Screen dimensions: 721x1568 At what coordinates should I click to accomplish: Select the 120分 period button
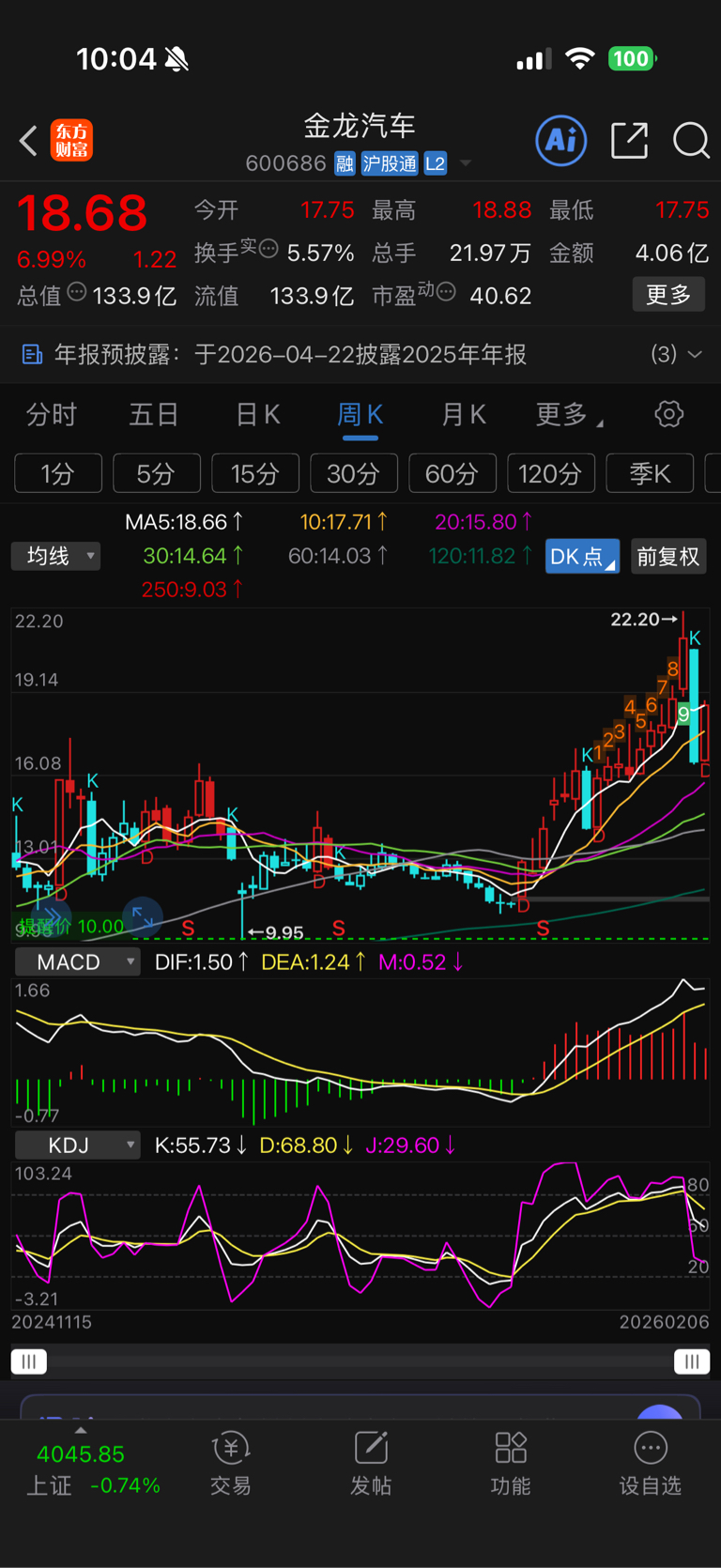tap(551, 473)
